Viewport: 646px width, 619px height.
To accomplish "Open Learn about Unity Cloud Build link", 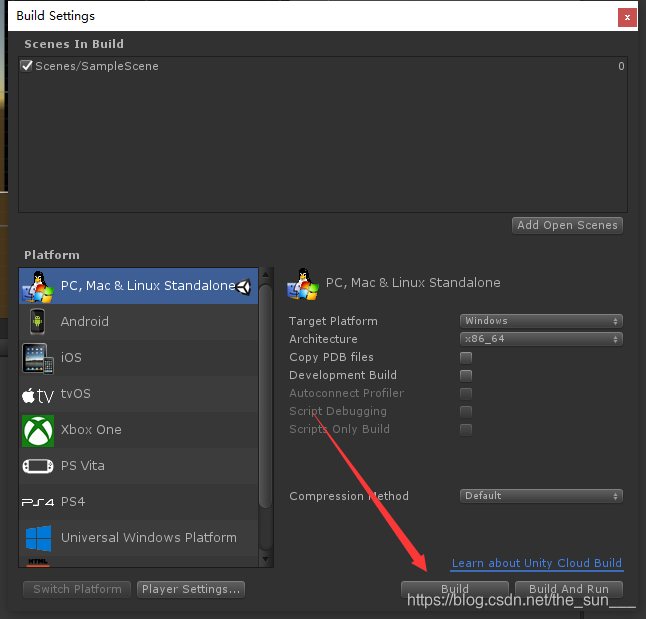I will (537, 563).
